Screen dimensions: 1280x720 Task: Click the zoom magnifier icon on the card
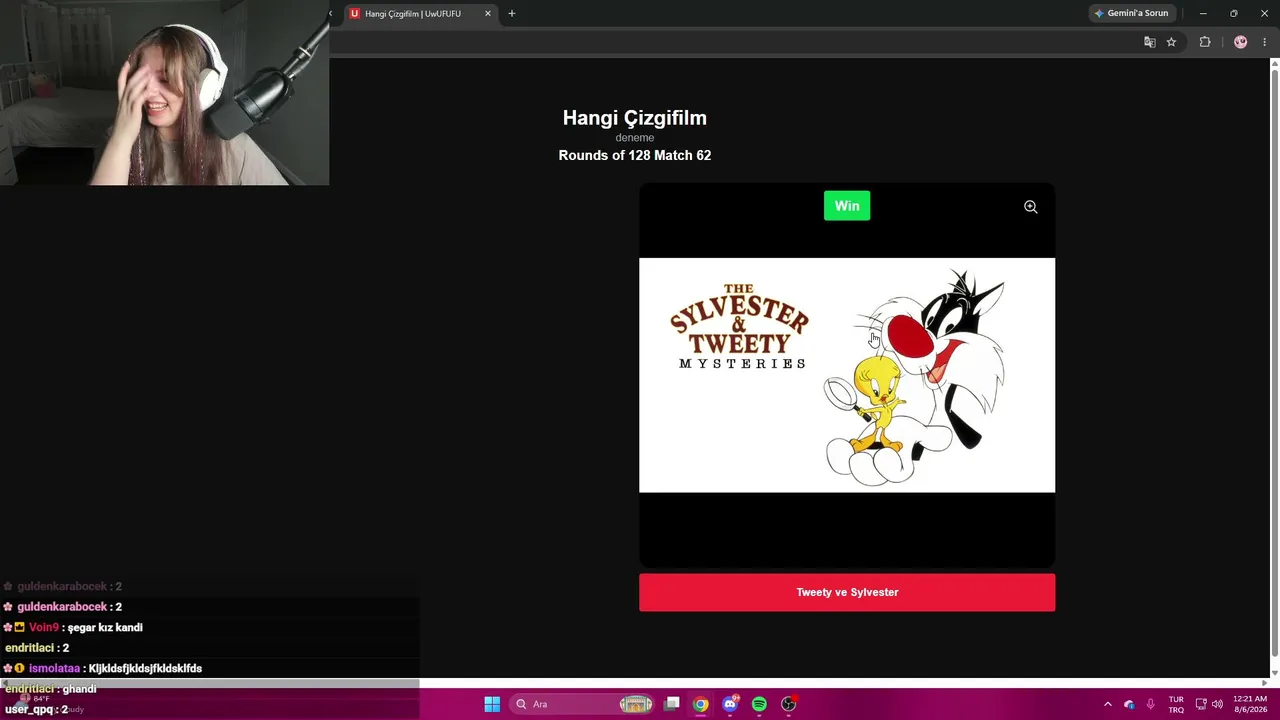pyautogui.click(x=1030, y=207)
